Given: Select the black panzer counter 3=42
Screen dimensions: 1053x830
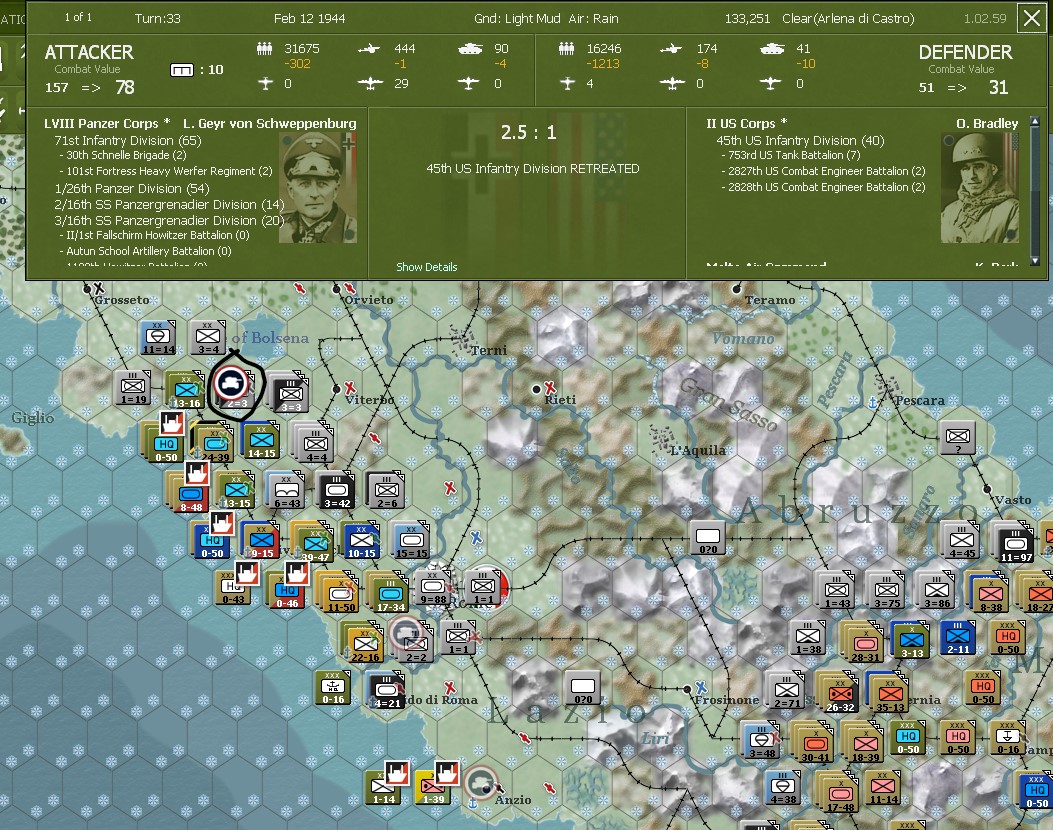Looking at the screenshot, I should point(336,491).
